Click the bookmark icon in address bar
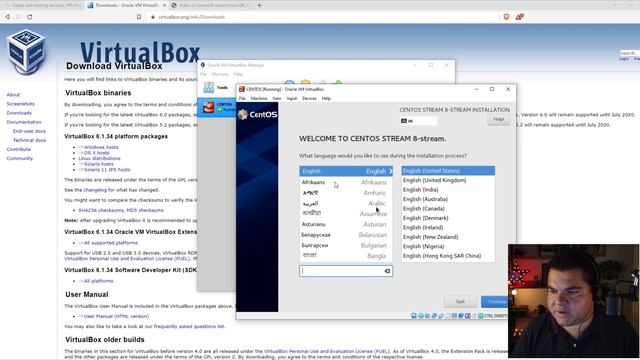The width and height of the screenshot is (640, 360). [x=139, y=17]
